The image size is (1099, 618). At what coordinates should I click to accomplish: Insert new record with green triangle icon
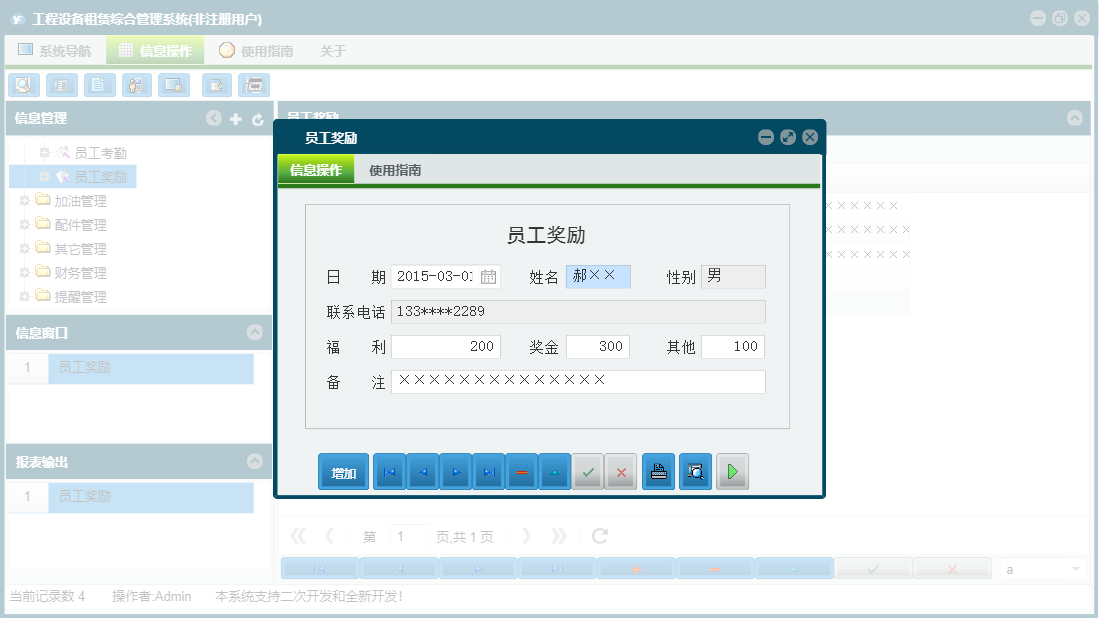click(x=554, y=471)
